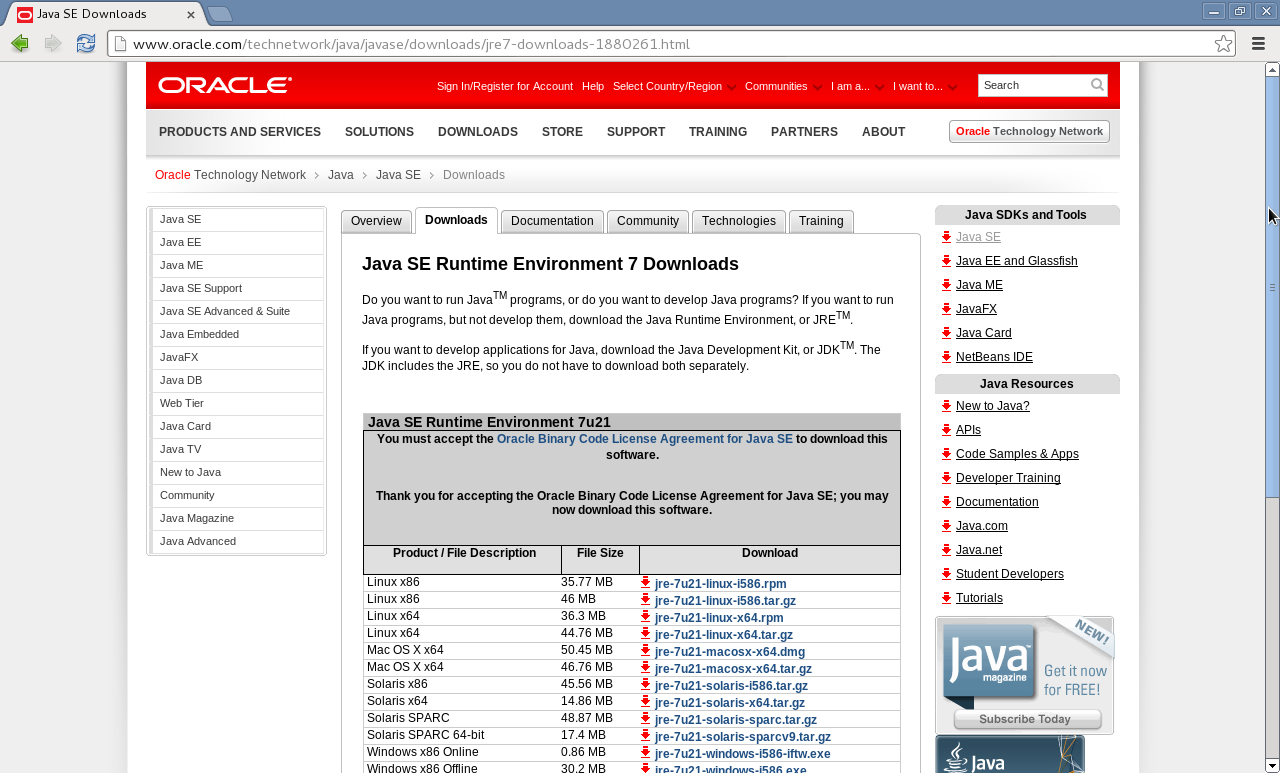Open the Support navigation menu
The width and height of the screenshot is (1280, 773).
click(x=636, y=132)
